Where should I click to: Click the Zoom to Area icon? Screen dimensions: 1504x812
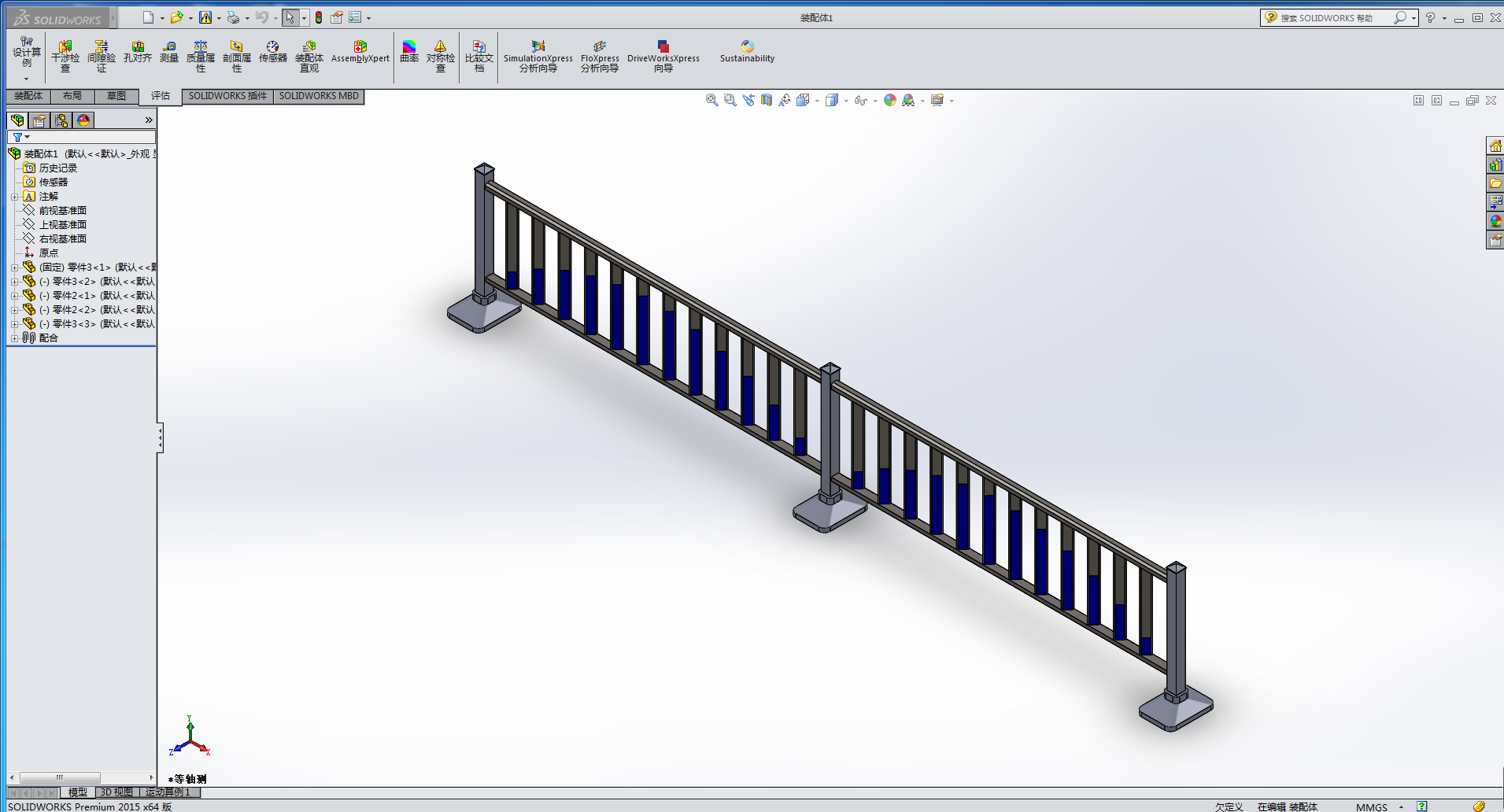(x=730, y=100)
